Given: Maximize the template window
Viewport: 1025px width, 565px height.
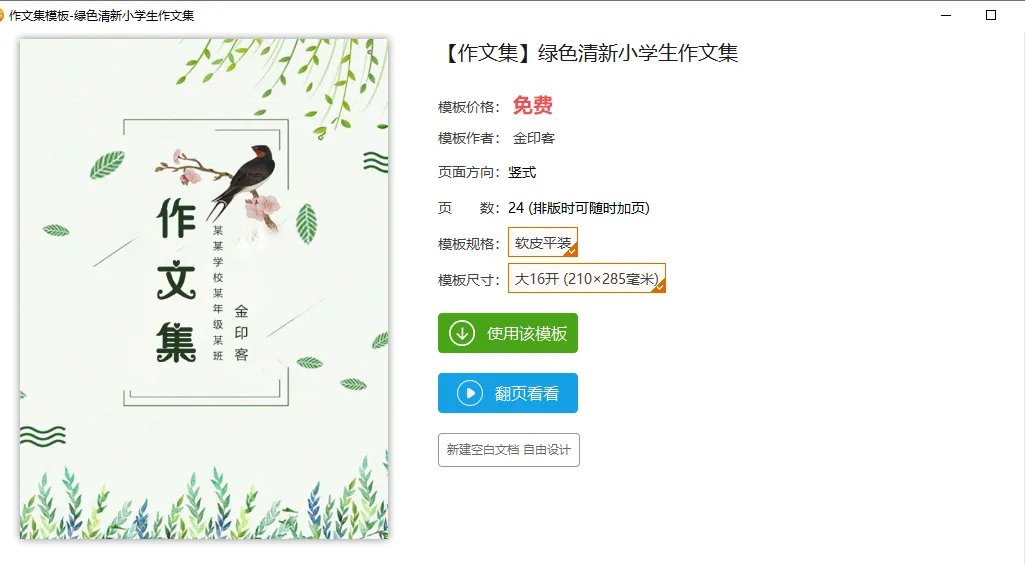Looking at the screenshot, I should (x=991, y=15).
